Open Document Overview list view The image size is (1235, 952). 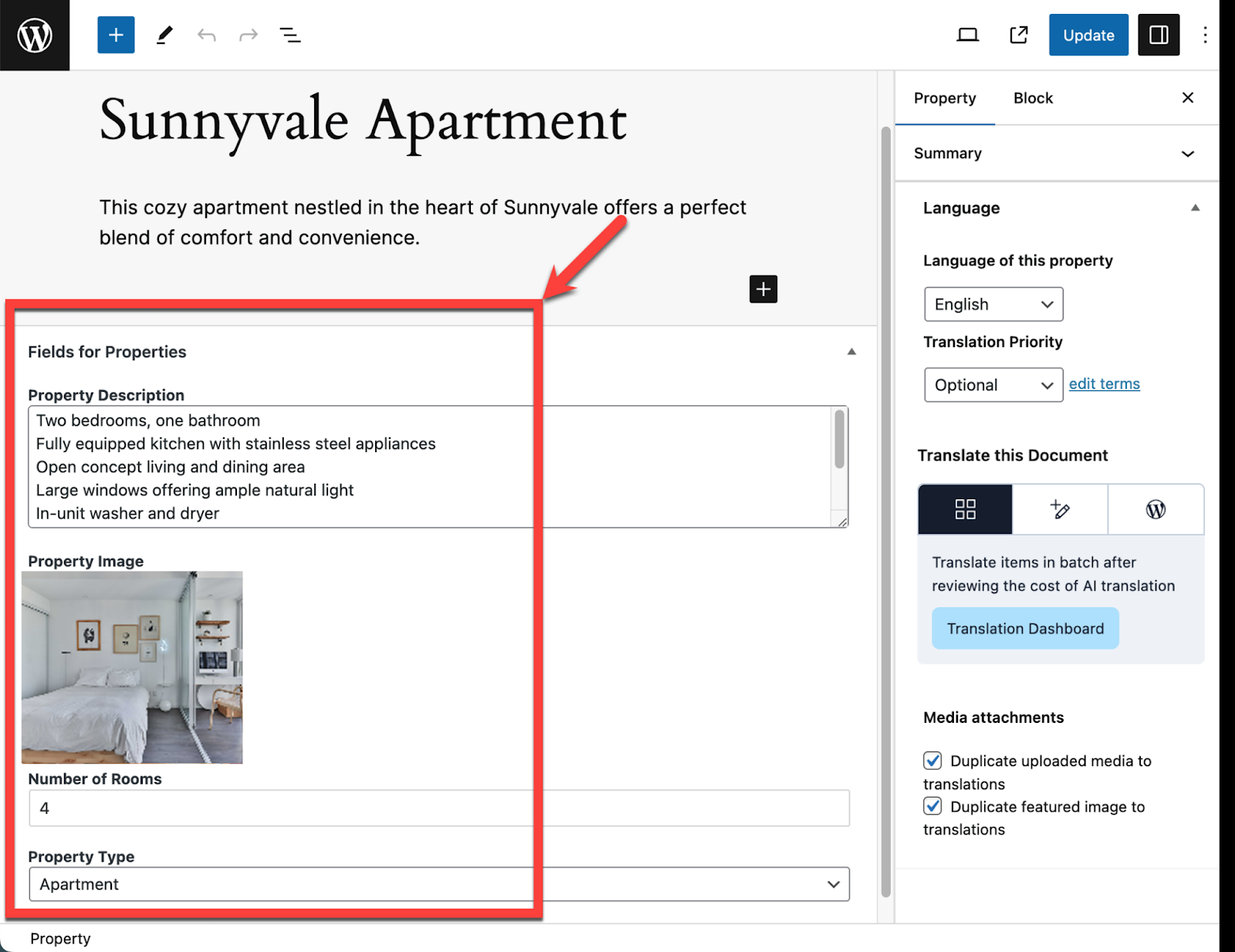click(289, 35)
